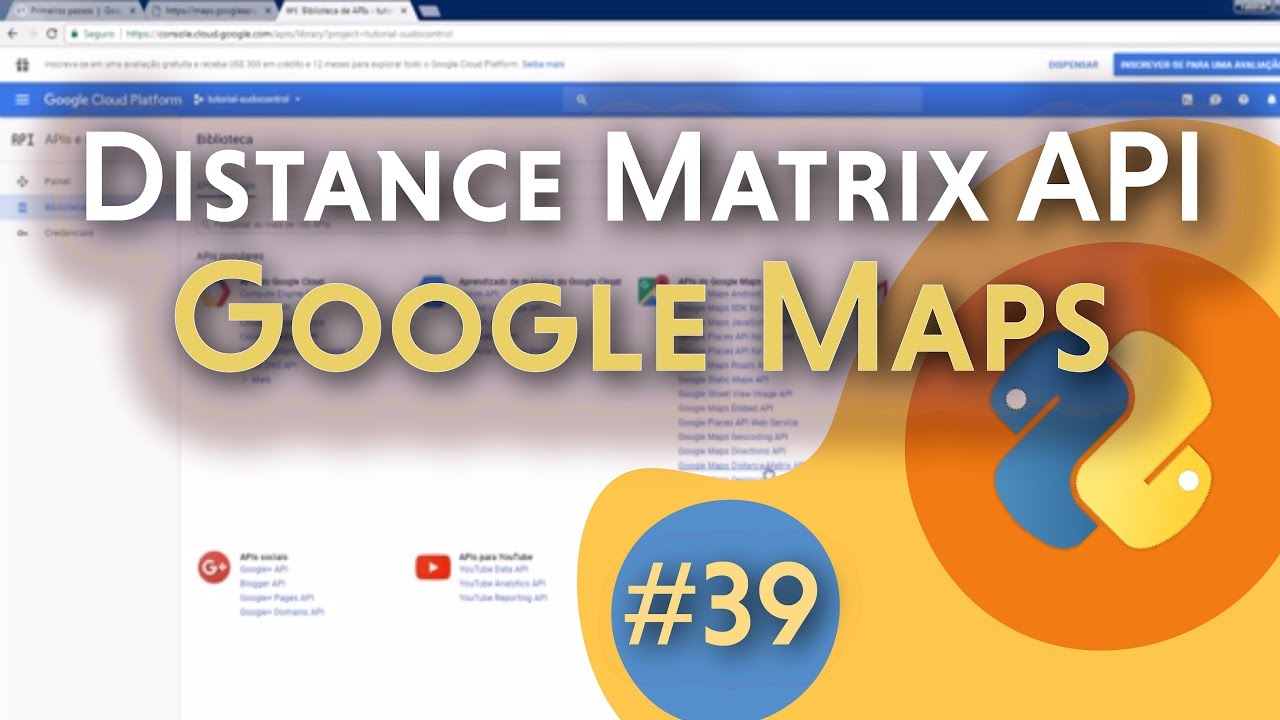Click the APIs para YouTube heading
Screen dimensions: 1280x720
click(x=495, y=556)
